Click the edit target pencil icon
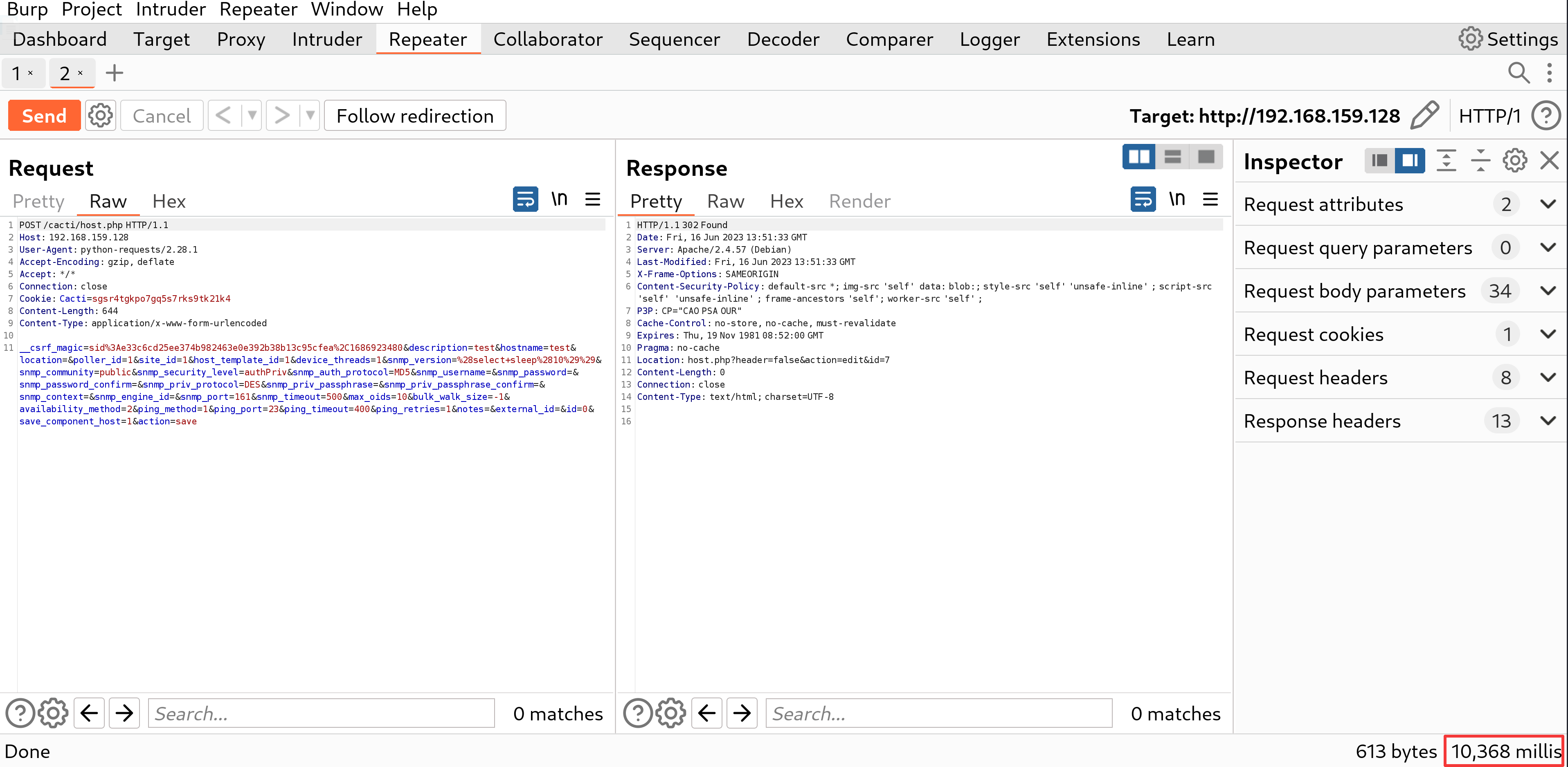 (x=1424, y=115)
